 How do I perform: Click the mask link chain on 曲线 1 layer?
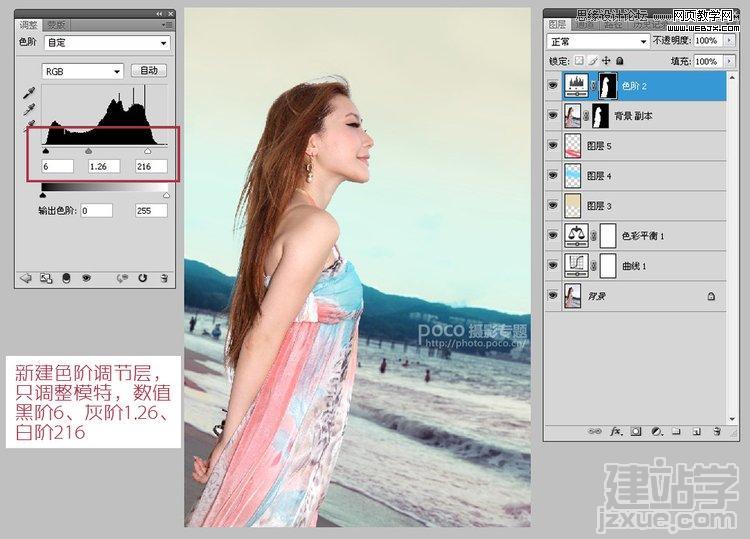click(594, 266)
